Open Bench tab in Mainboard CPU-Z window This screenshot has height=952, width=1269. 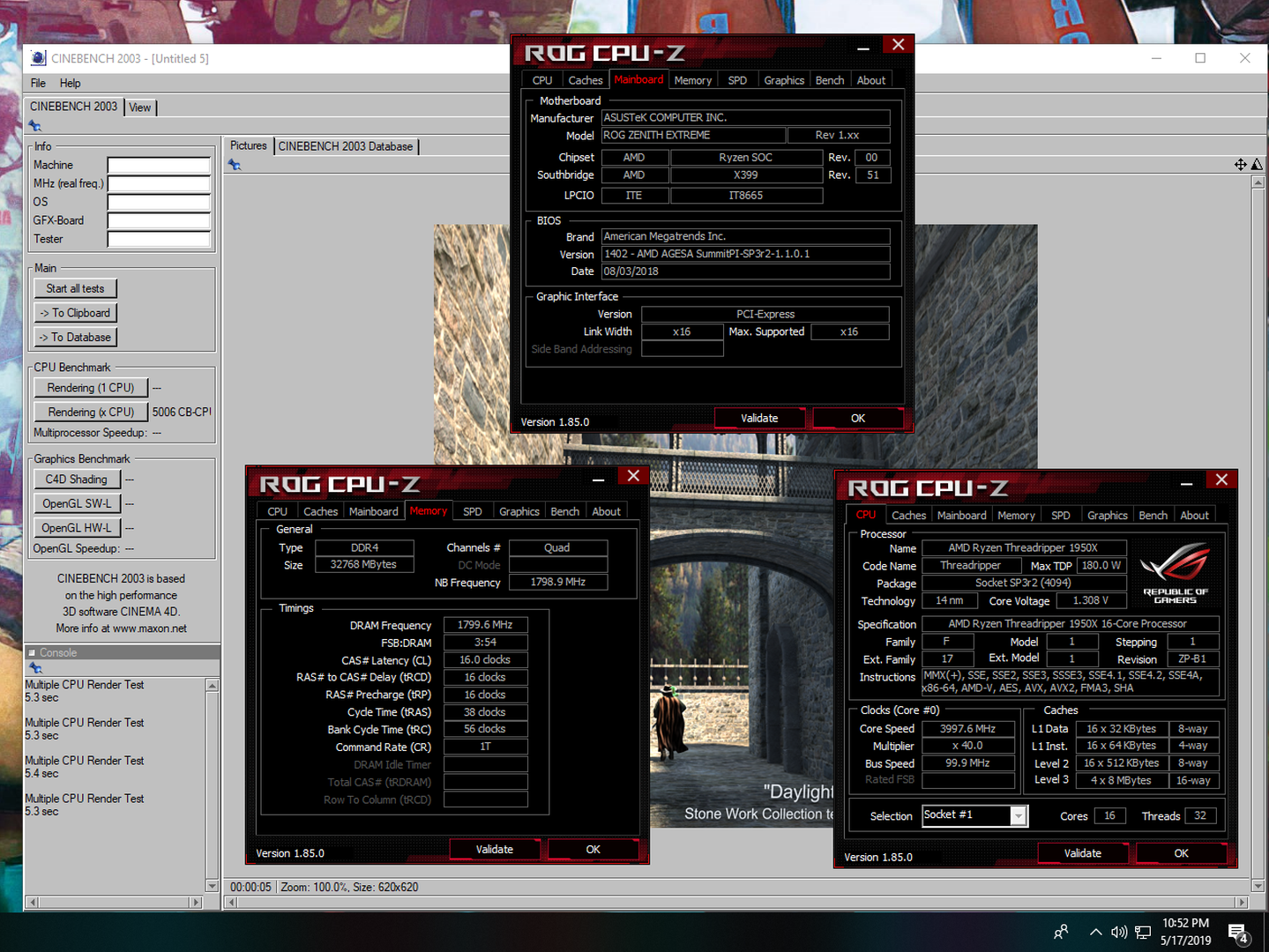click(830, 80)
